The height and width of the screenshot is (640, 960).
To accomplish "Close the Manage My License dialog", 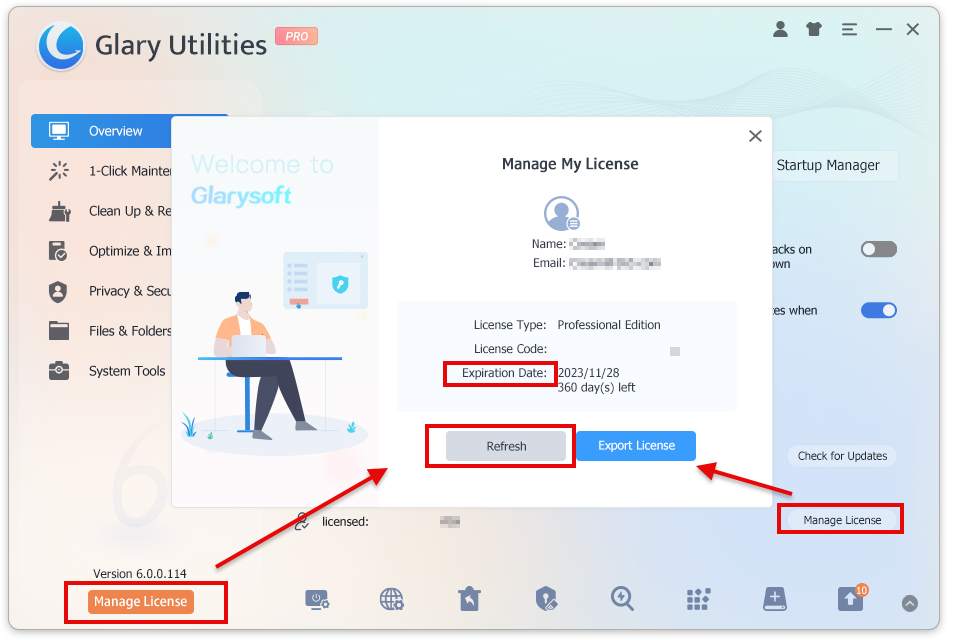I will point(756,136).
